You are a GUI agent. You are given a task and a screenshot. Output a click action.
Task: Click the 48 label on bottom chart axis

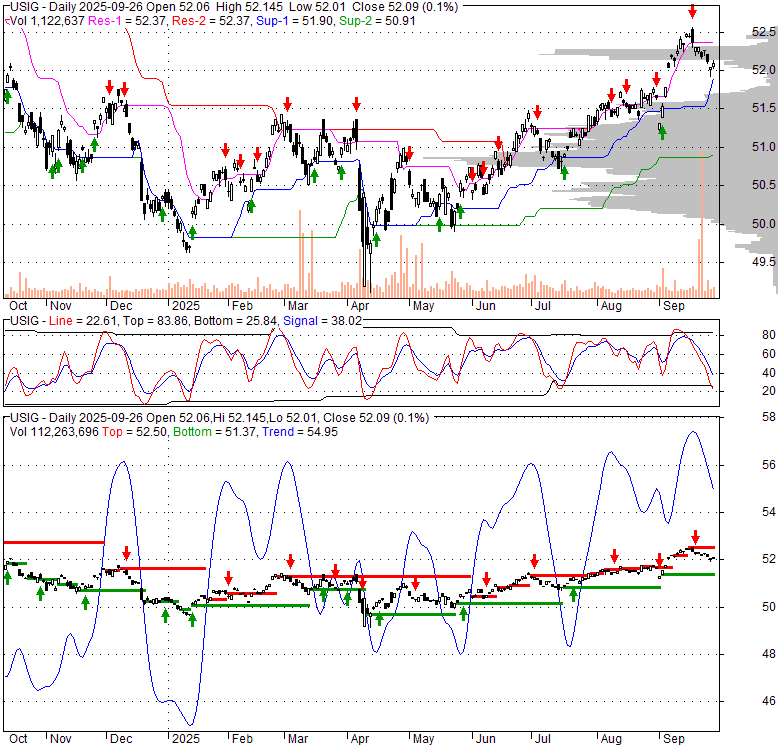pos(769,654)
